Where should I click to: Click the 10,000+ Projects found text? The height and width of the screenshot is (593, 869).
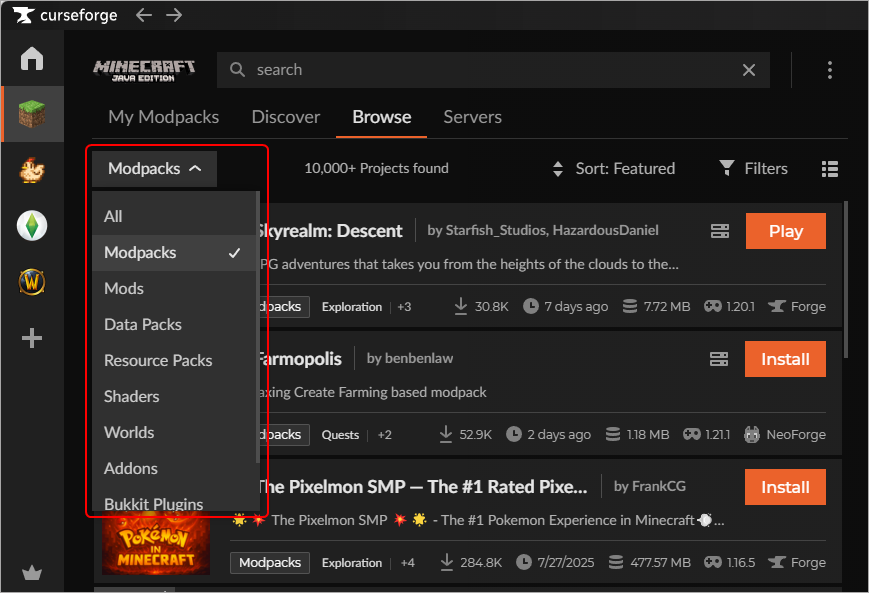point(376,168)
